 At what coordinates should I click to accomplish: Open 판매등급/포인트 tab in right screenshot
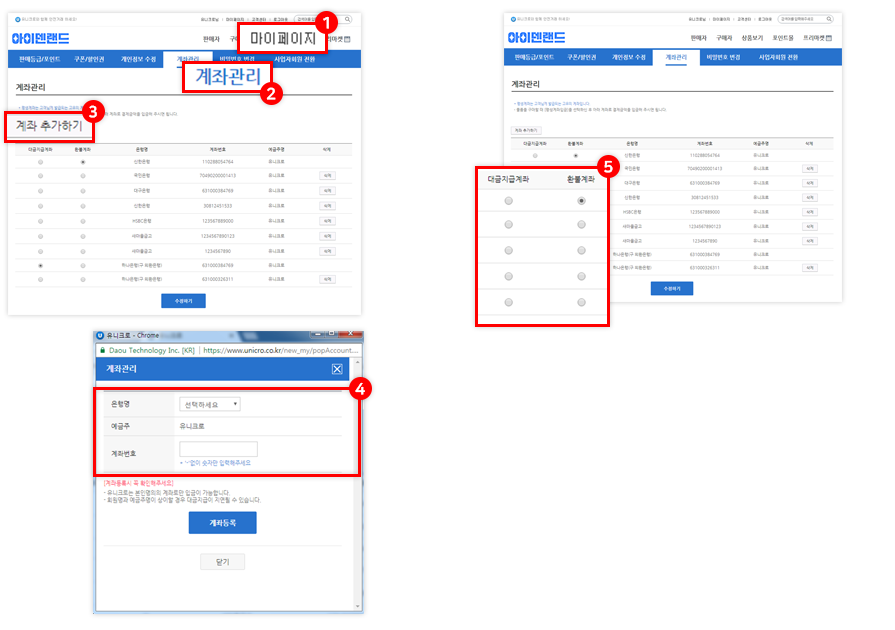click(534, 58)
